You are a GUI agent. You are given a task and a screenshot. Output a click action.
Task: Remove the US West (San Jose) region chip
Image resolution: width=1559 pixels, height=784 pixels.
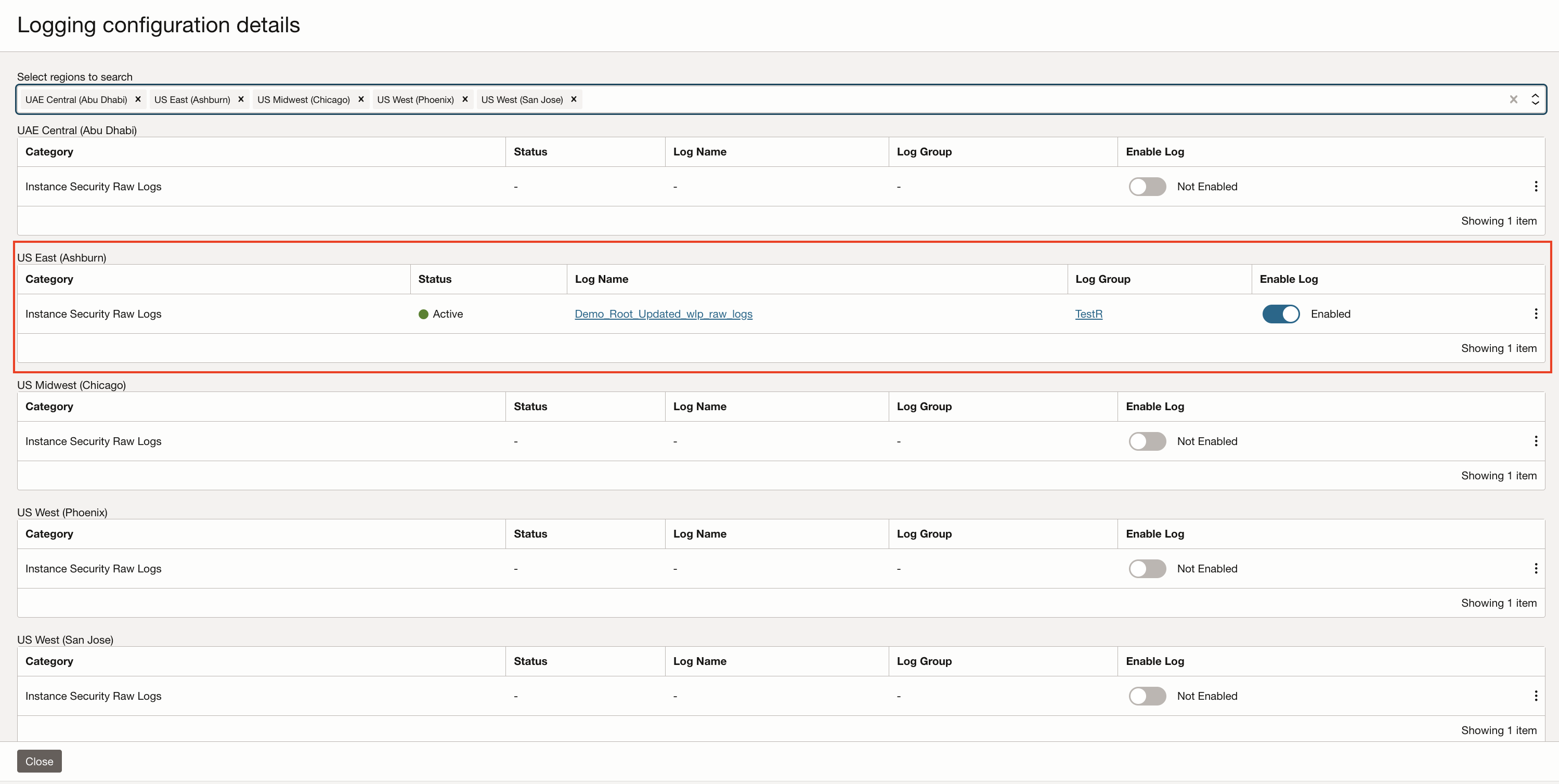574,99
